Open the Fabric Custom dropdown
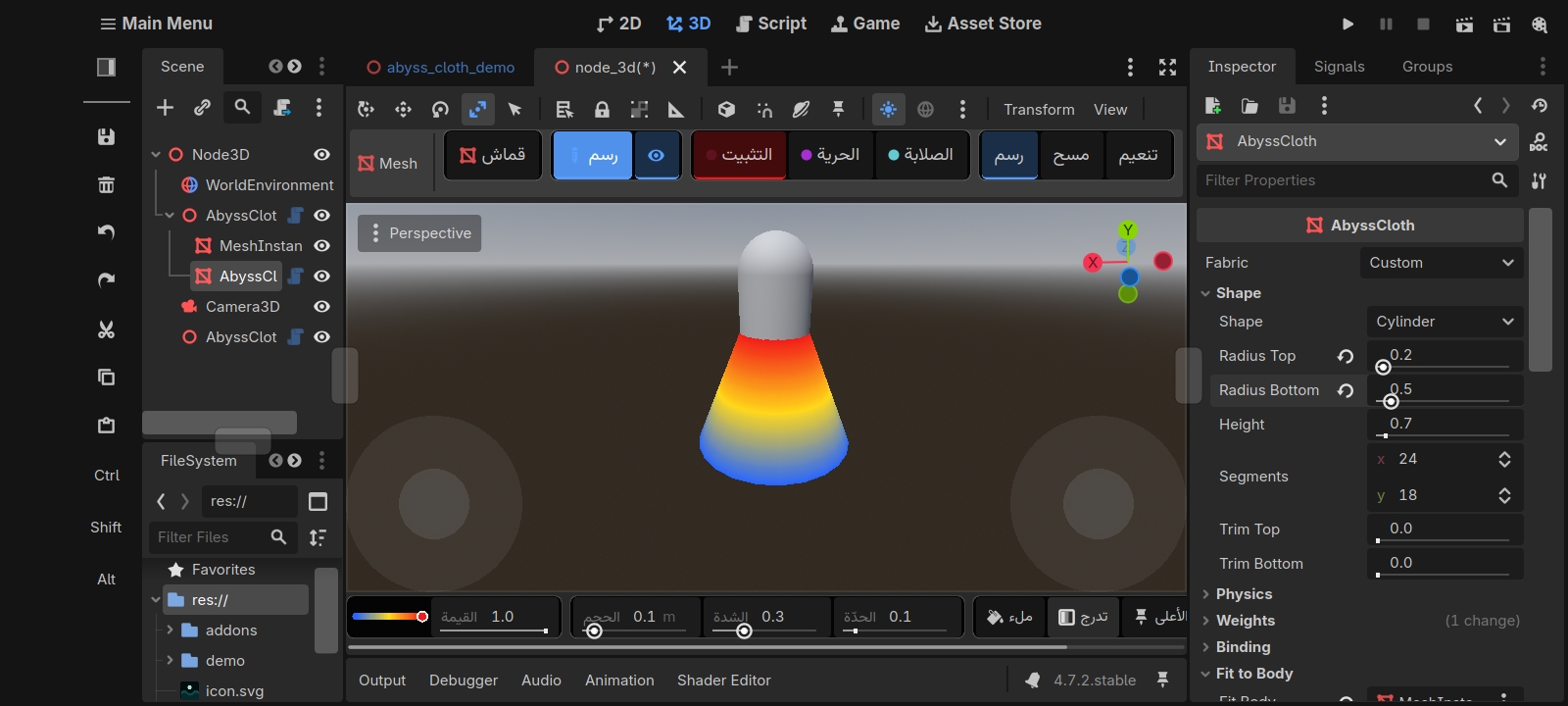The width and height of the screenshot is (1568, 706). coord(1442,263)
